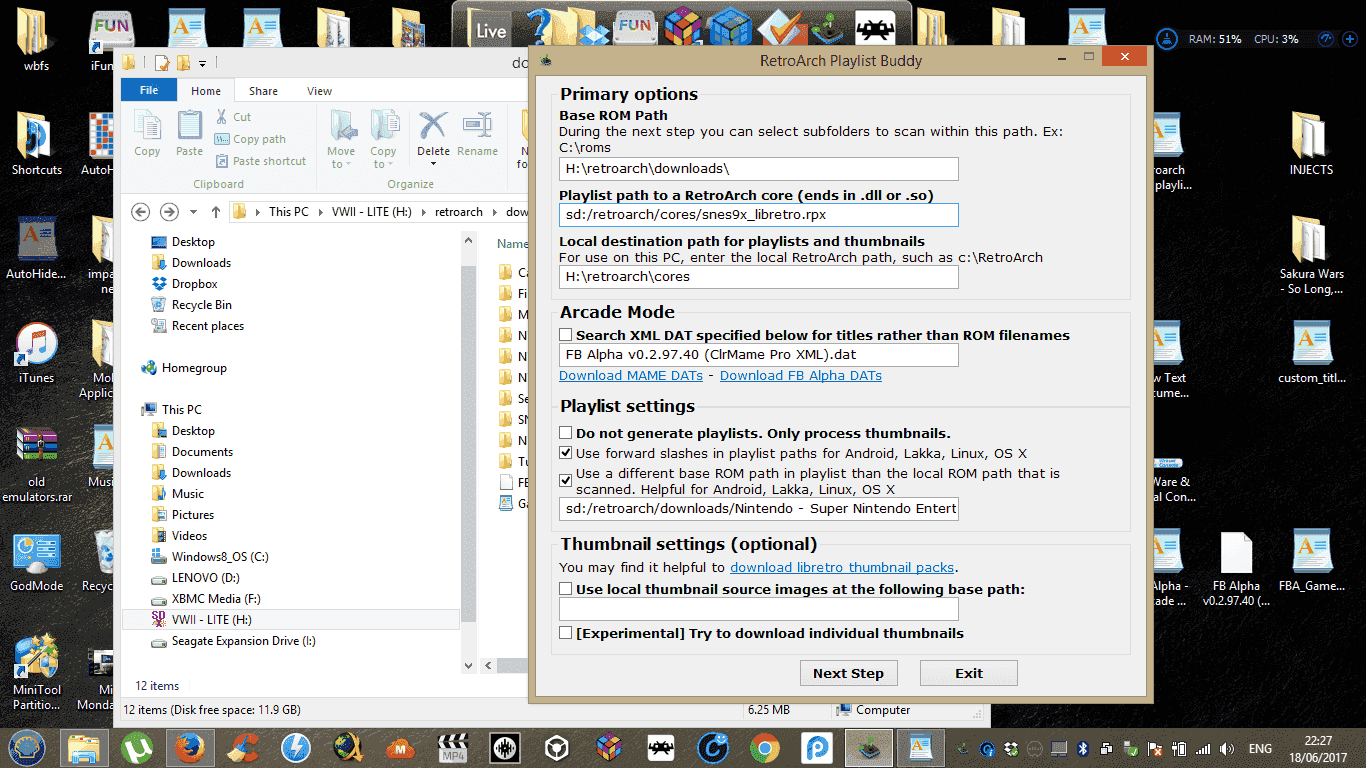The image size is (1366, 768).
Task: Open download libretro thumbnail packs link
Action: 842,568
